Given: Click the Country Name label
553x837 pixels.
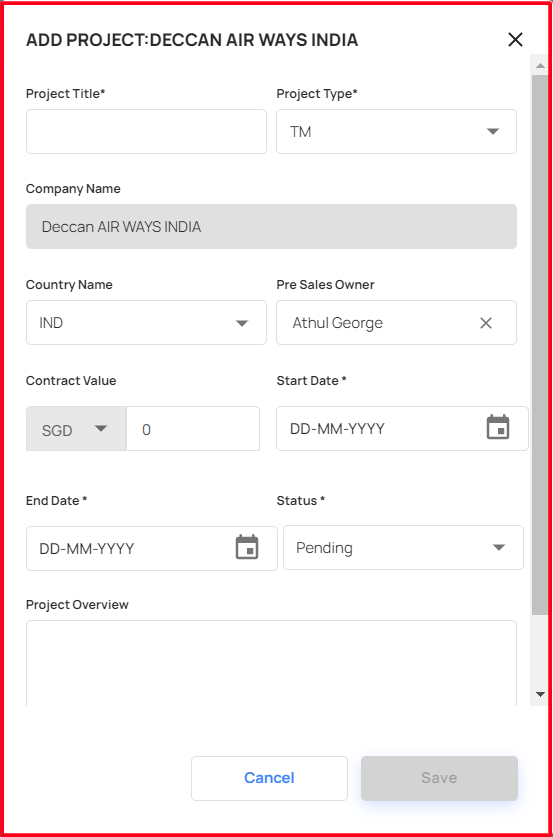Looking at the screenshot, I should 69,285.
